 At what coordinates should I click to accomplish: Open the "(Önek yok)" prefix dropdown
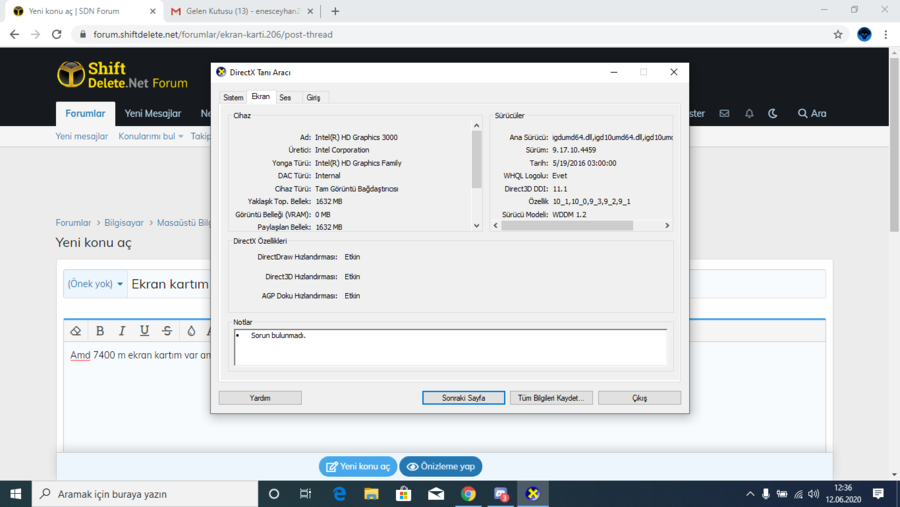pos(96,284)
